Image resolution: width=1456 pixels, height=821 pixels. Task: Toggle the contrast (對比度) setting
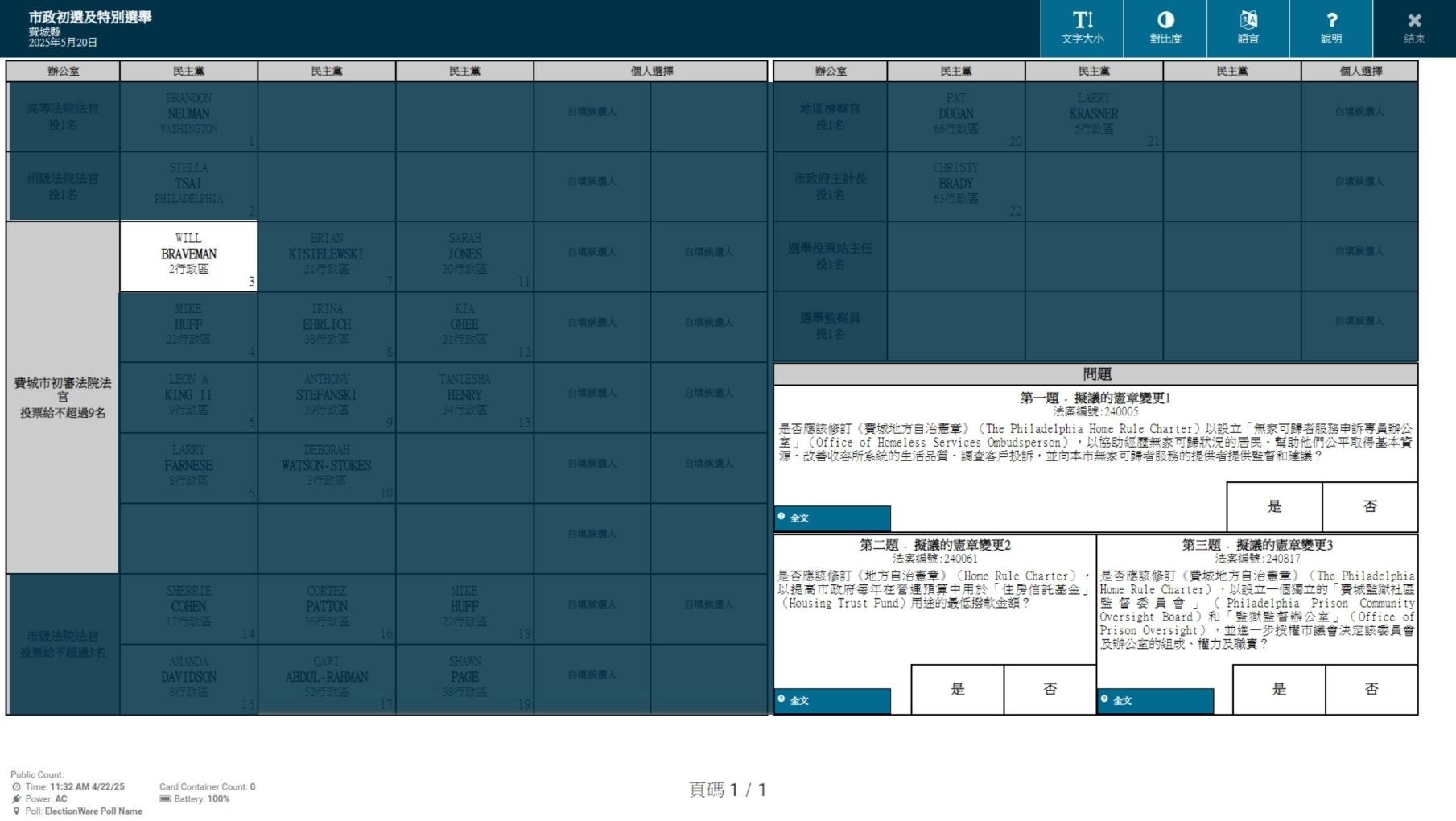click(1165, 28)
